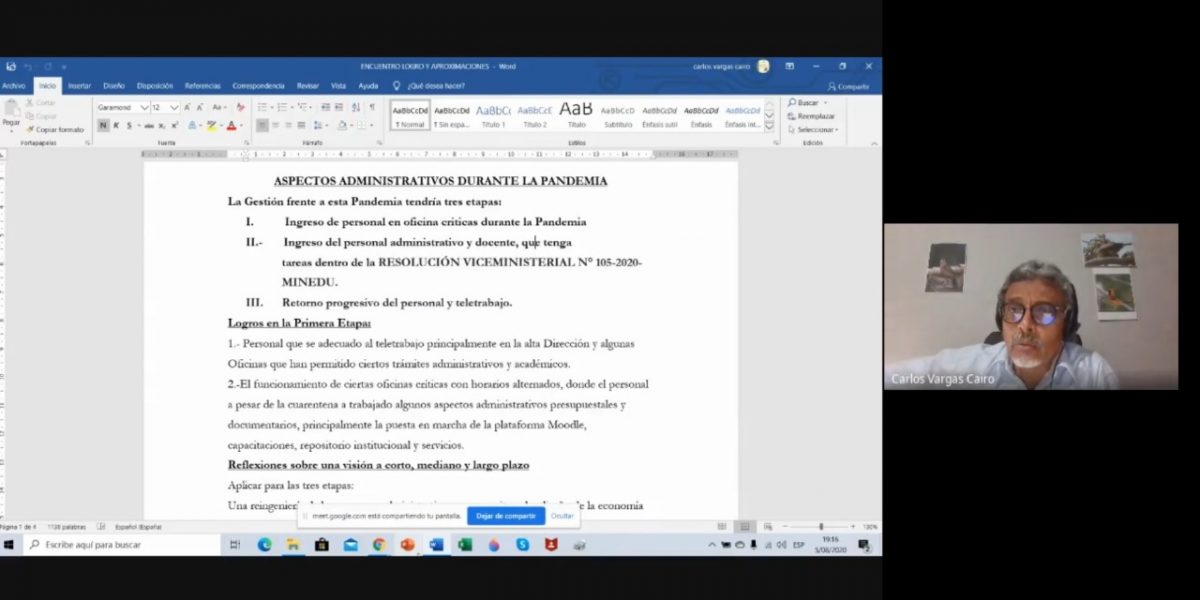Click the sort A-Z icon
This screenshot has height=600, width=1200.
pos(357,107)
